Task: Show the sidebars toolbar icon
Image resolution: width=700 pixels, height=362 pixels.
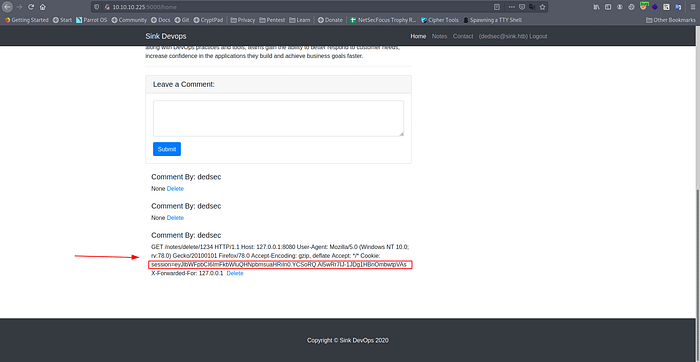Action: point(608,7)
